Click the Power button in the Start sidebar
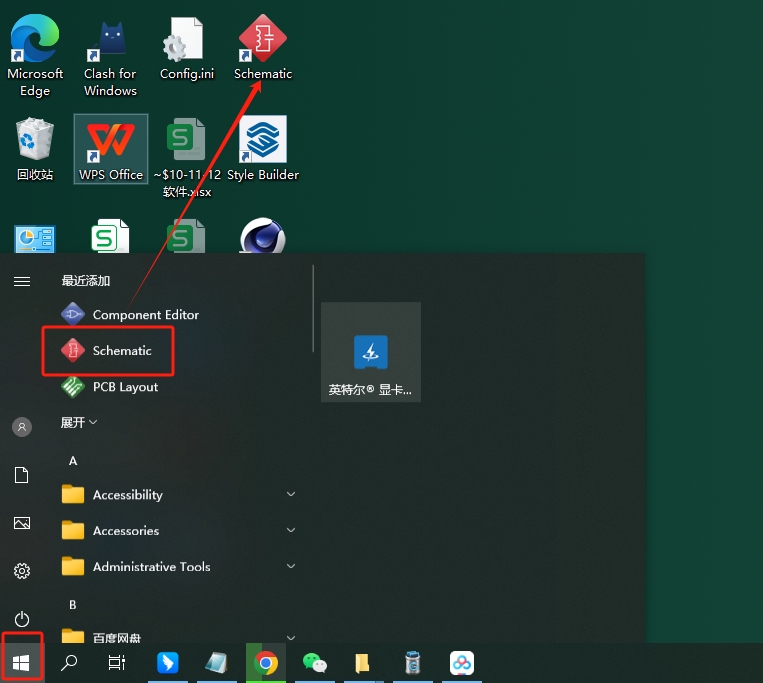This screenshot has width=763, height=683. click(22, 619)
